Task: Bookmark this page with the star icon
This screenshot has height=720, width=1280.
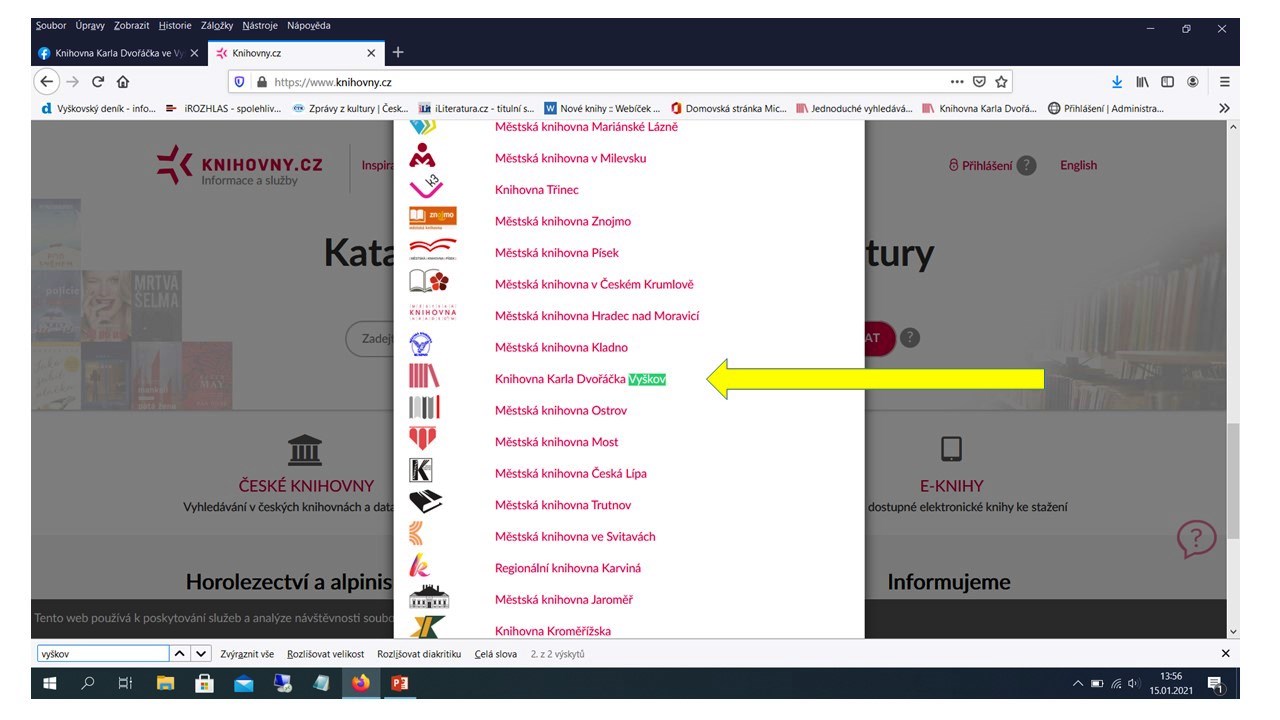Action: (1001, 82)
